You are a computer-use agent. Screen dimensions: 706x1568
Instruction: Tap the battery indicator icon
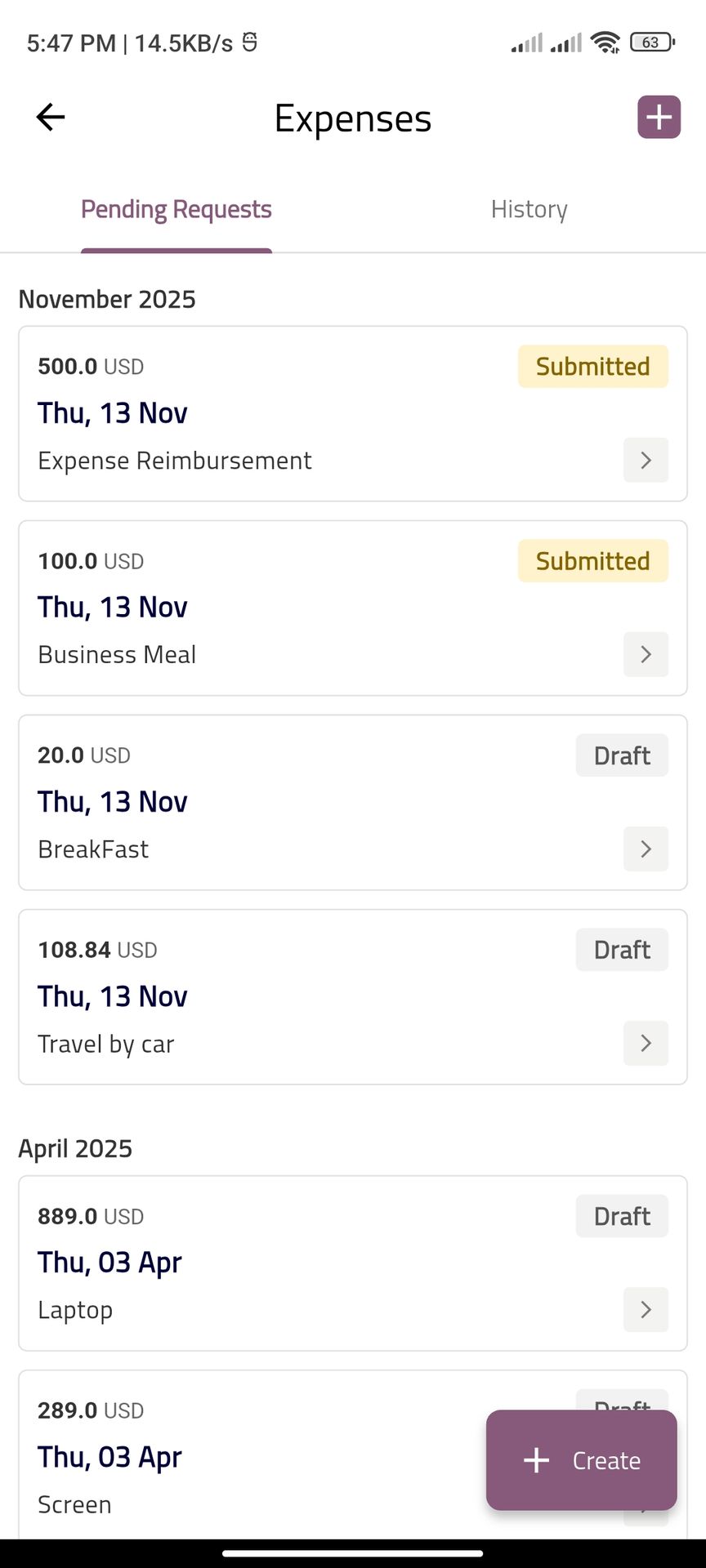(651, 42)
